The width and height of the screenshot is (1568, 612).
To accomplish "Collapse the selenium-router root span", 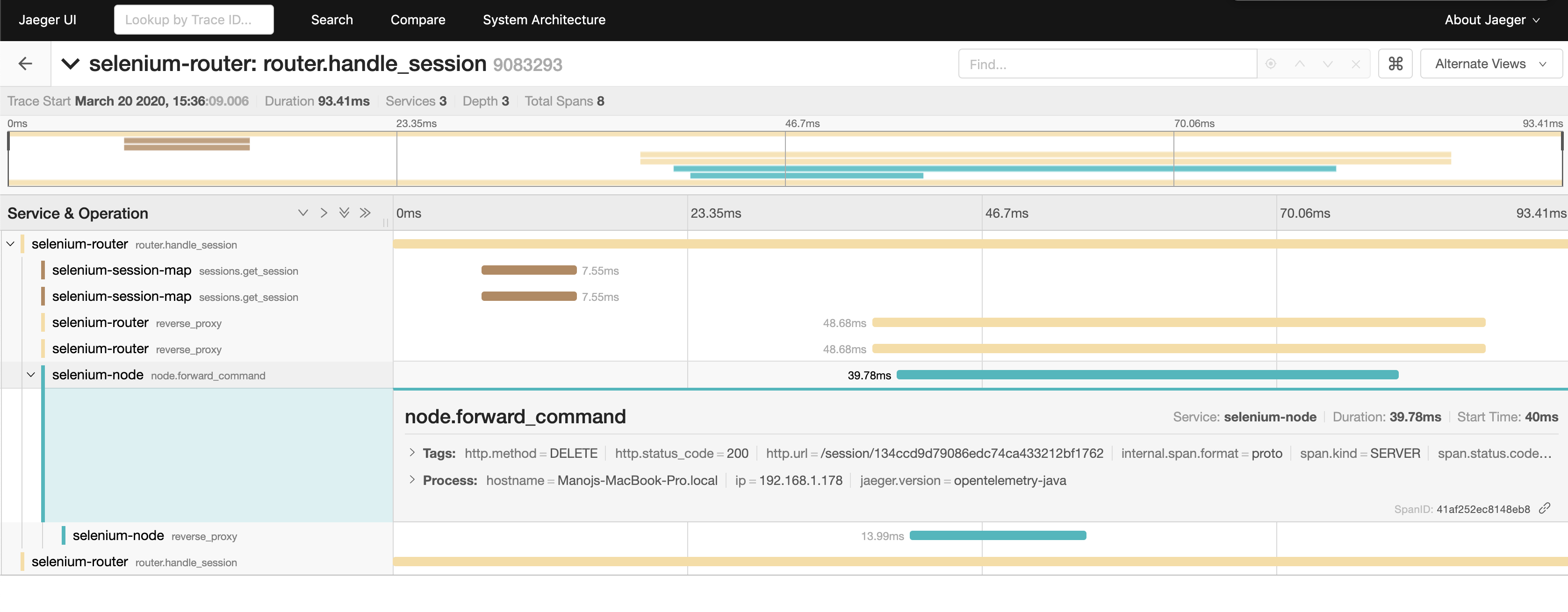I will pyautogui.click(x=10, y=244).
